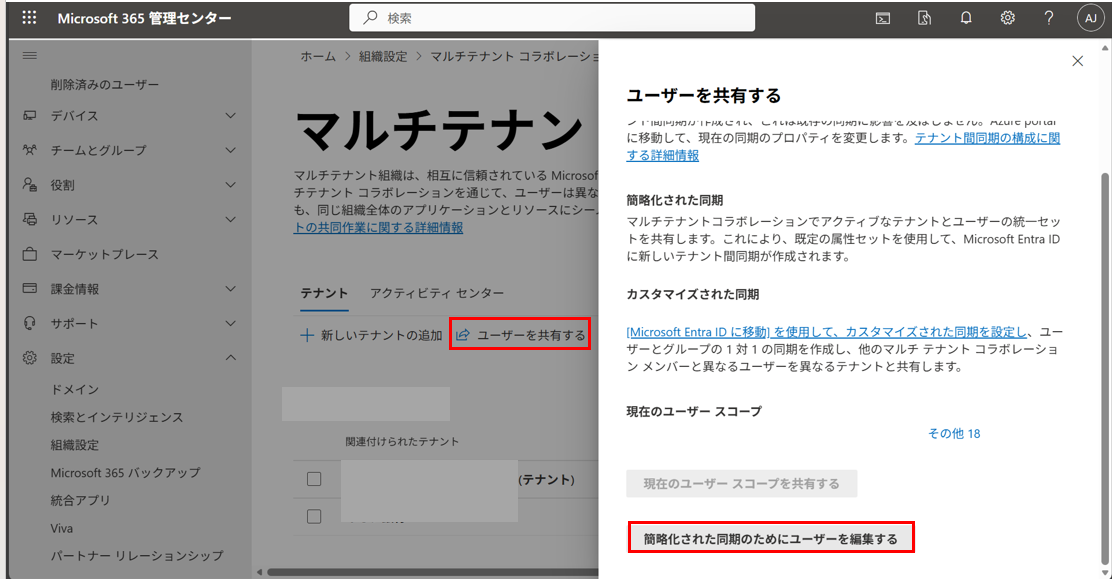Viewport: 1112px width, 579px height.
Task: Click into the 検索 search field
Action: click(x=552, y=18)
